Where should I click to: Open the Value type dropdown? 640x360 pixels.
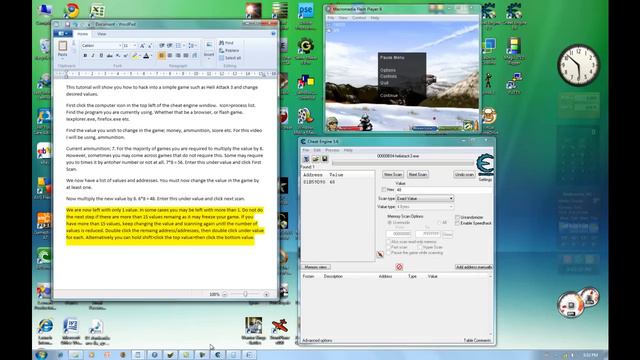pos(425,207)
